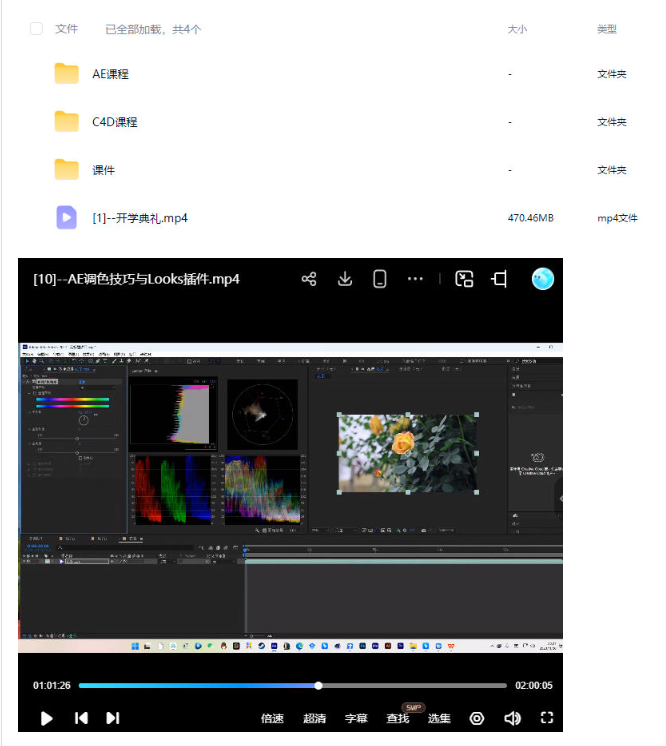This screenshot has height=746, width=666.
Task: Sort by the 类型 type column
Action: 607,29
